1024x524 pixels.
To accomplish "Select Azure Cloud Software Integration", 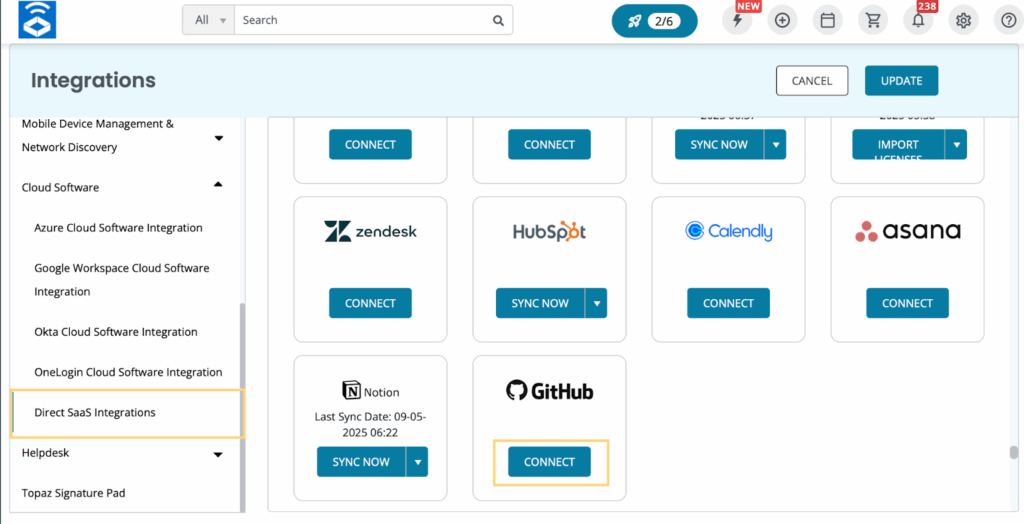I will [118, 228].
